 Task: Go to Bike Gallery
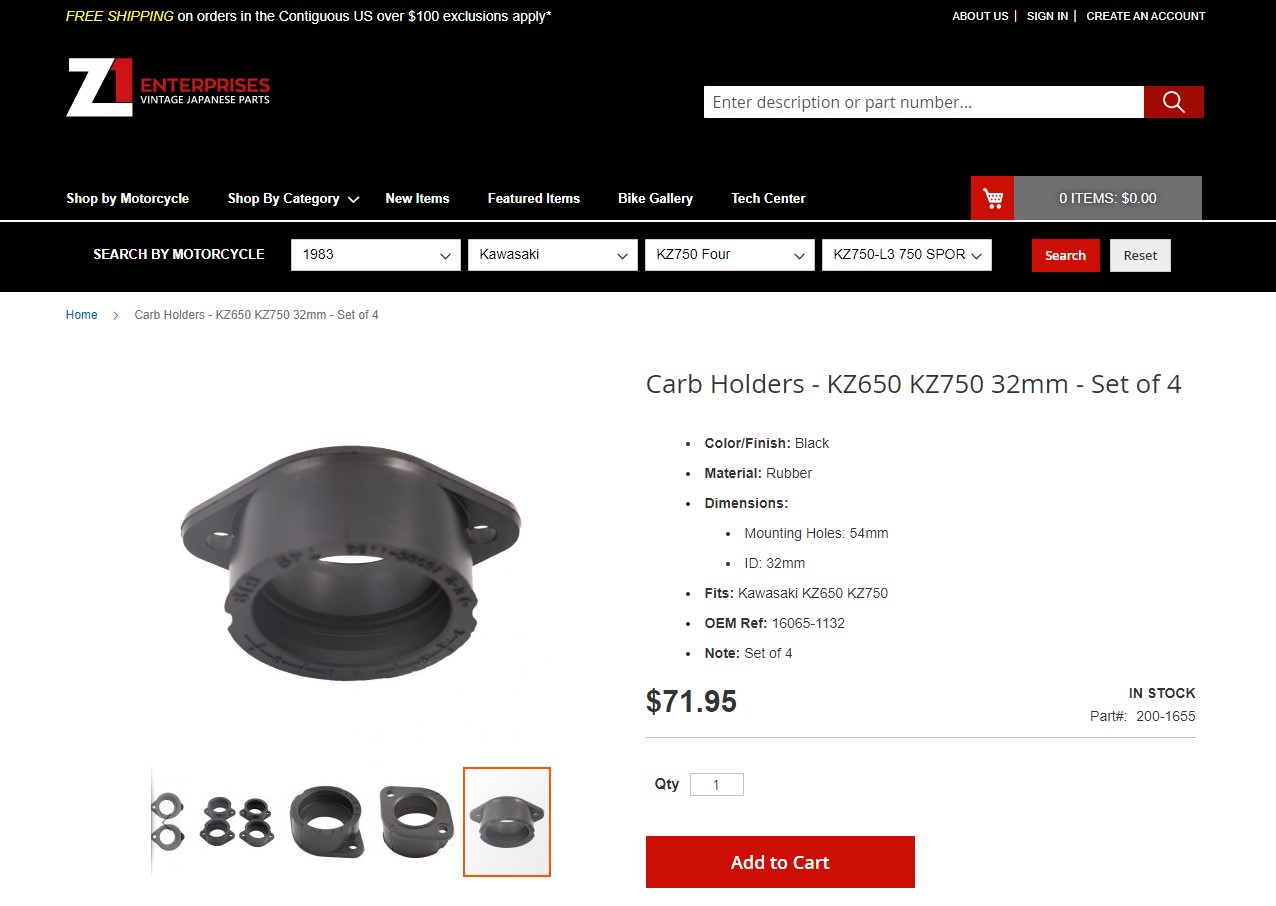tap(655, 198)
